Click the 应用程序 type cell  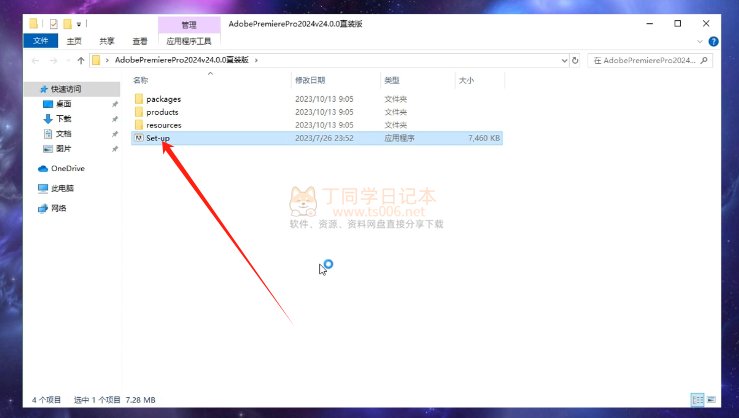(400, 138)
